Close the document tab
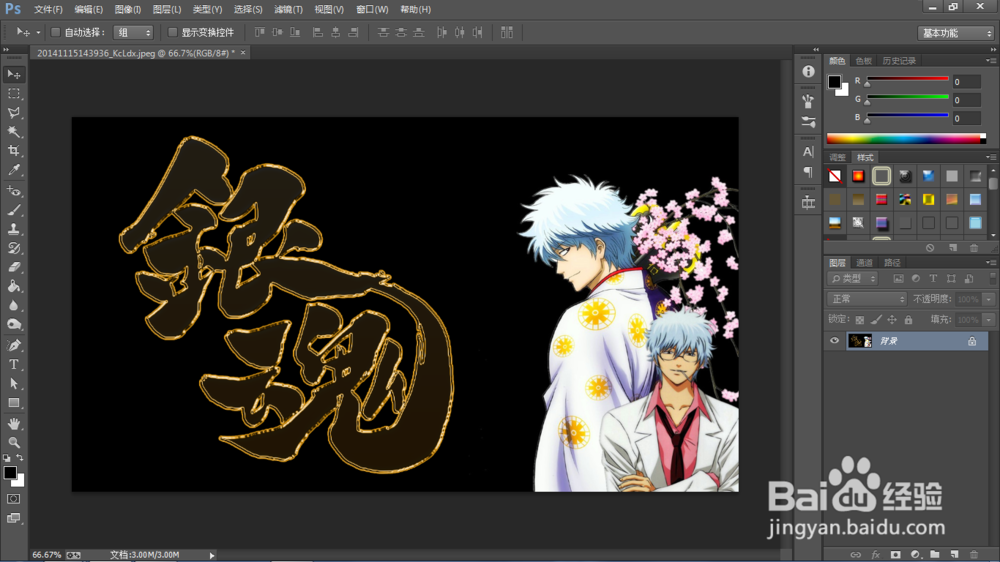Screen dimensions: 1000x562 coord(243,53)
